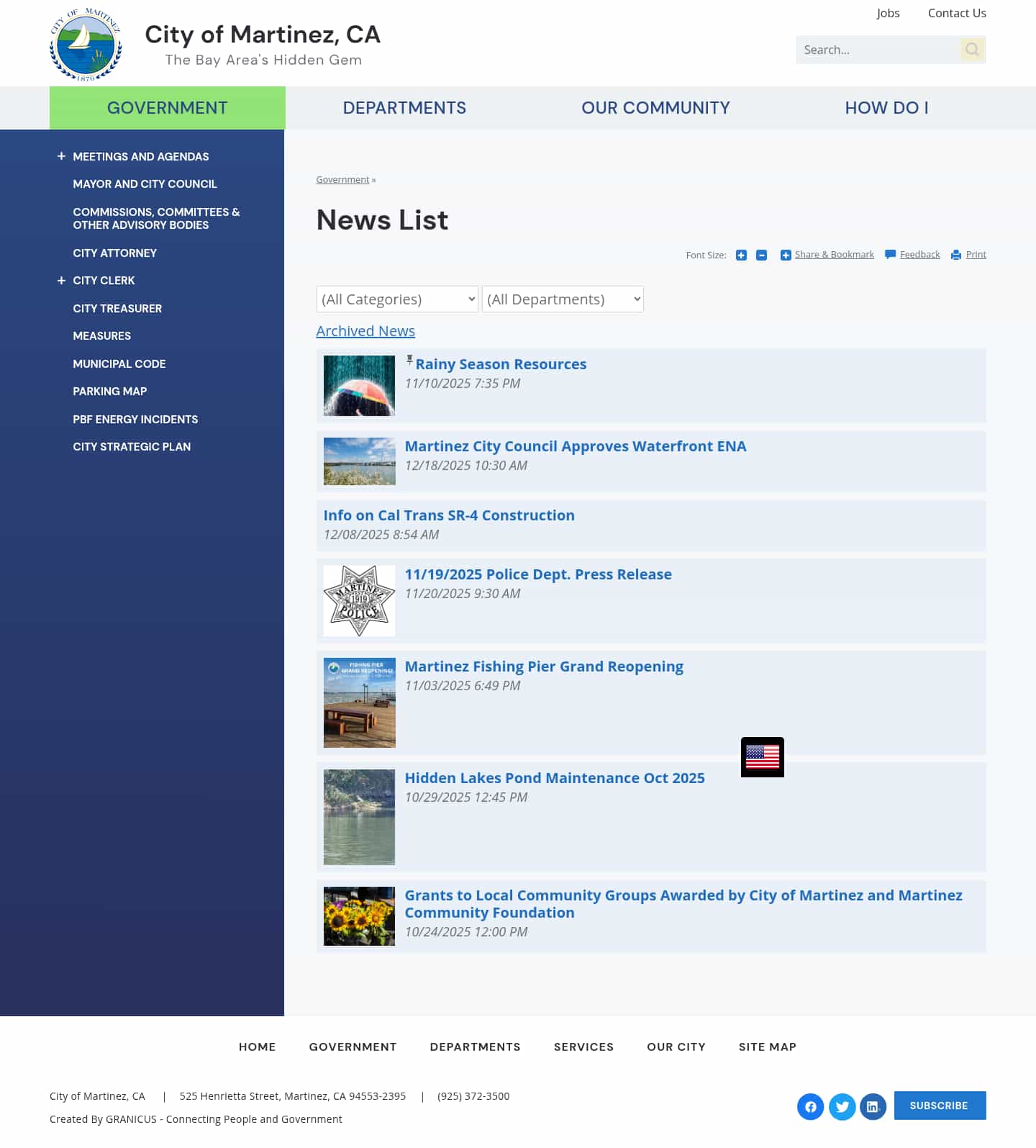Image resolution: width=1036 pixels, height=1148 pixels.
Task: Increase font size with plus icon
Action: [741, 255]
